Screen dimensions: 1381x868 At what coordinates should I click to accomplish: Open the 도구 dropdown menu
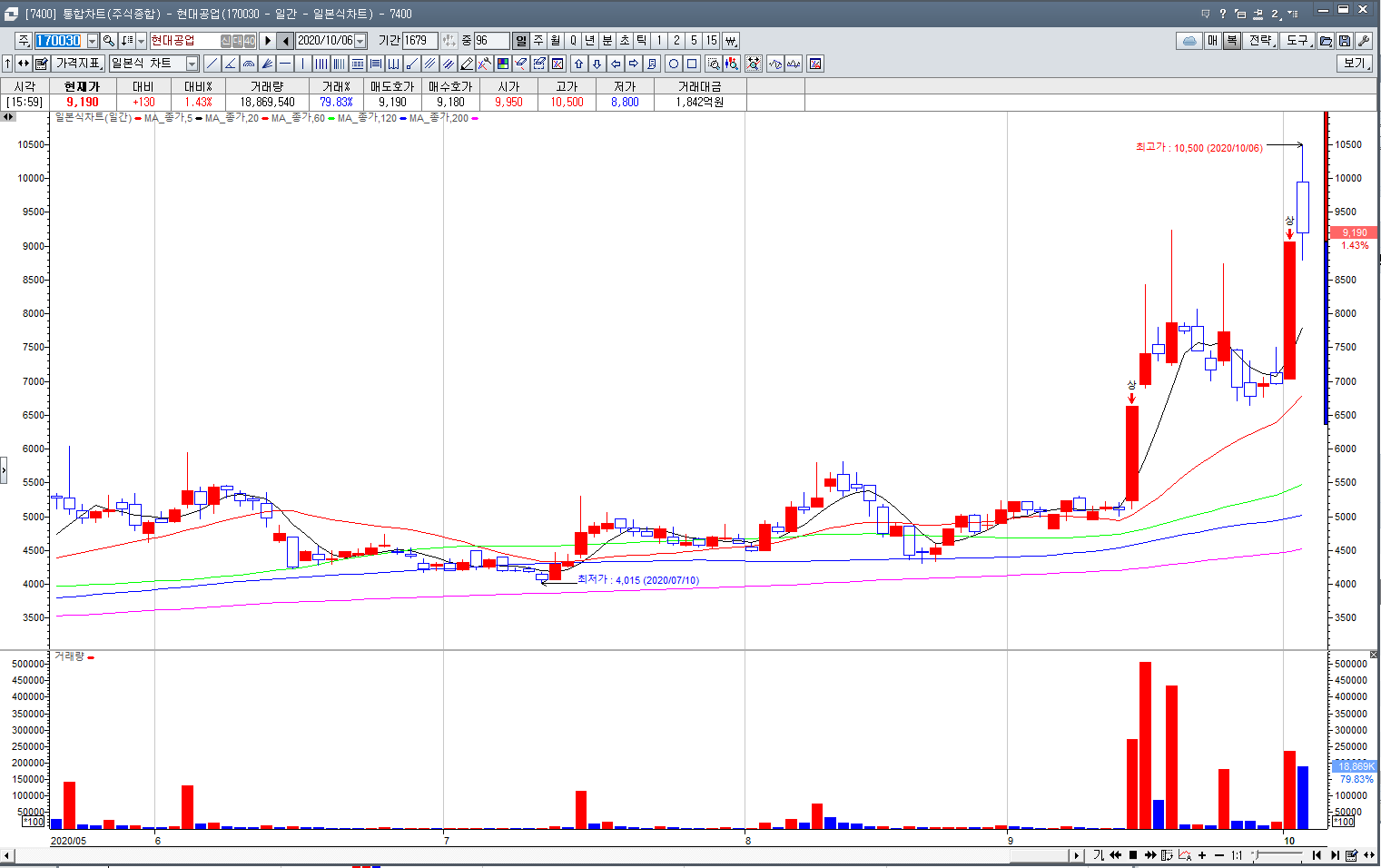click(x=1298, y=41)
